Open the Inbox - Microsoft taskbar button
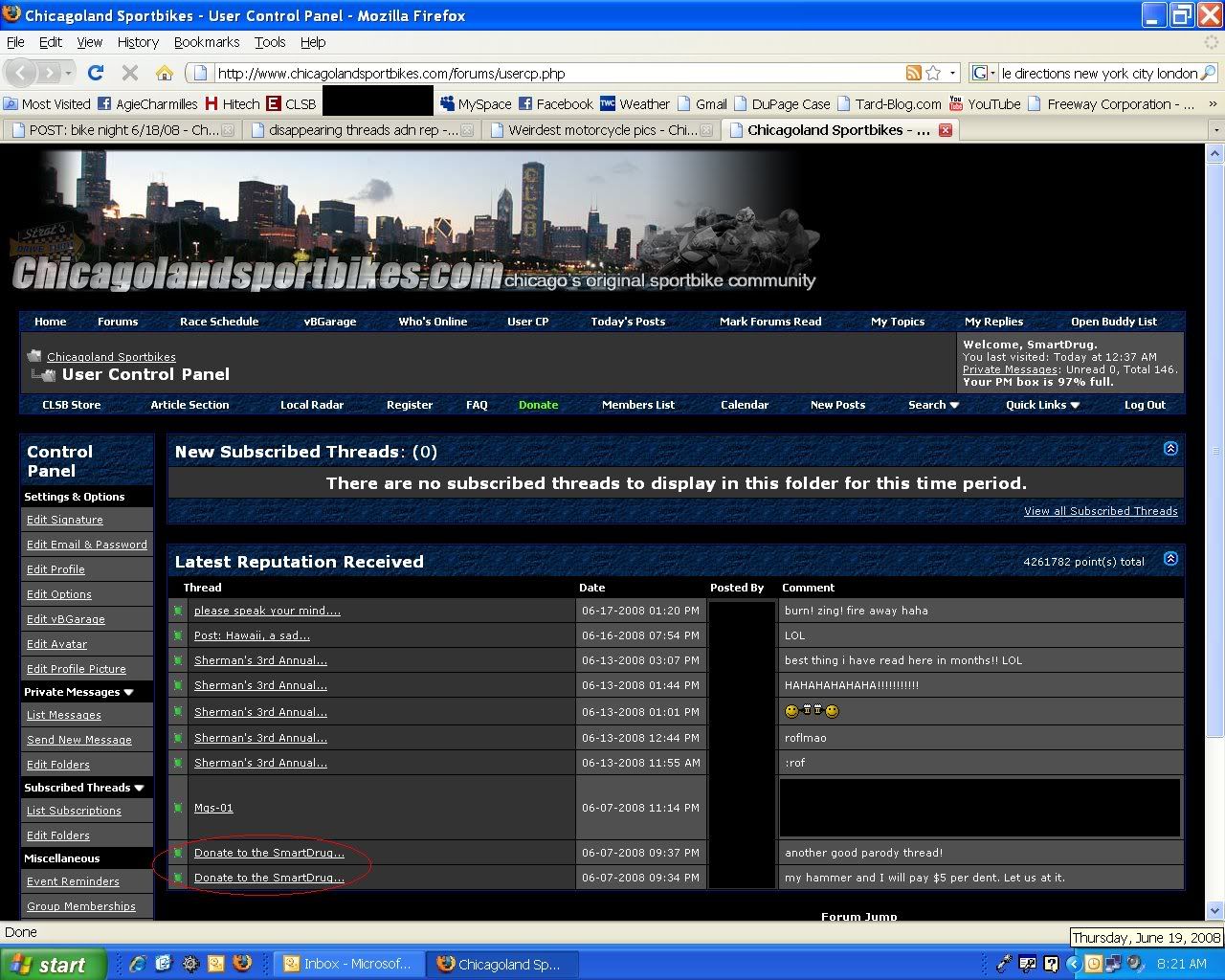The height and width of the screenshot is (980, 1225). click(x=347, y=965)
